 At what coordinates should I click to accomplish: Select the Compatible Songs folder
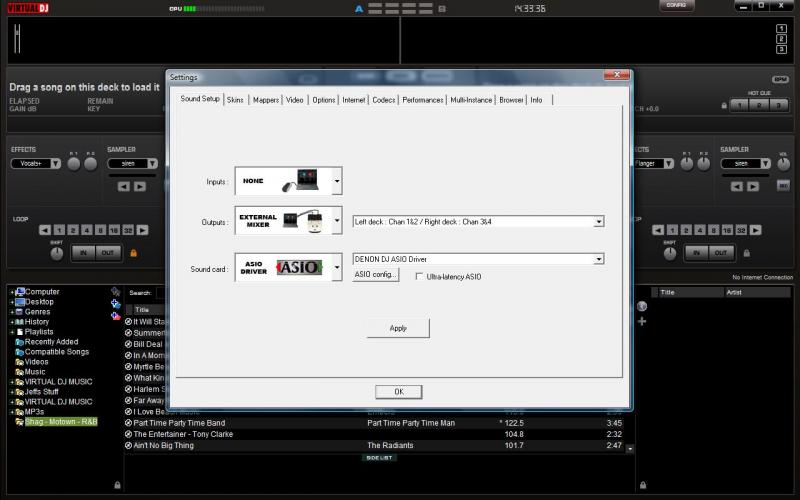57,352
